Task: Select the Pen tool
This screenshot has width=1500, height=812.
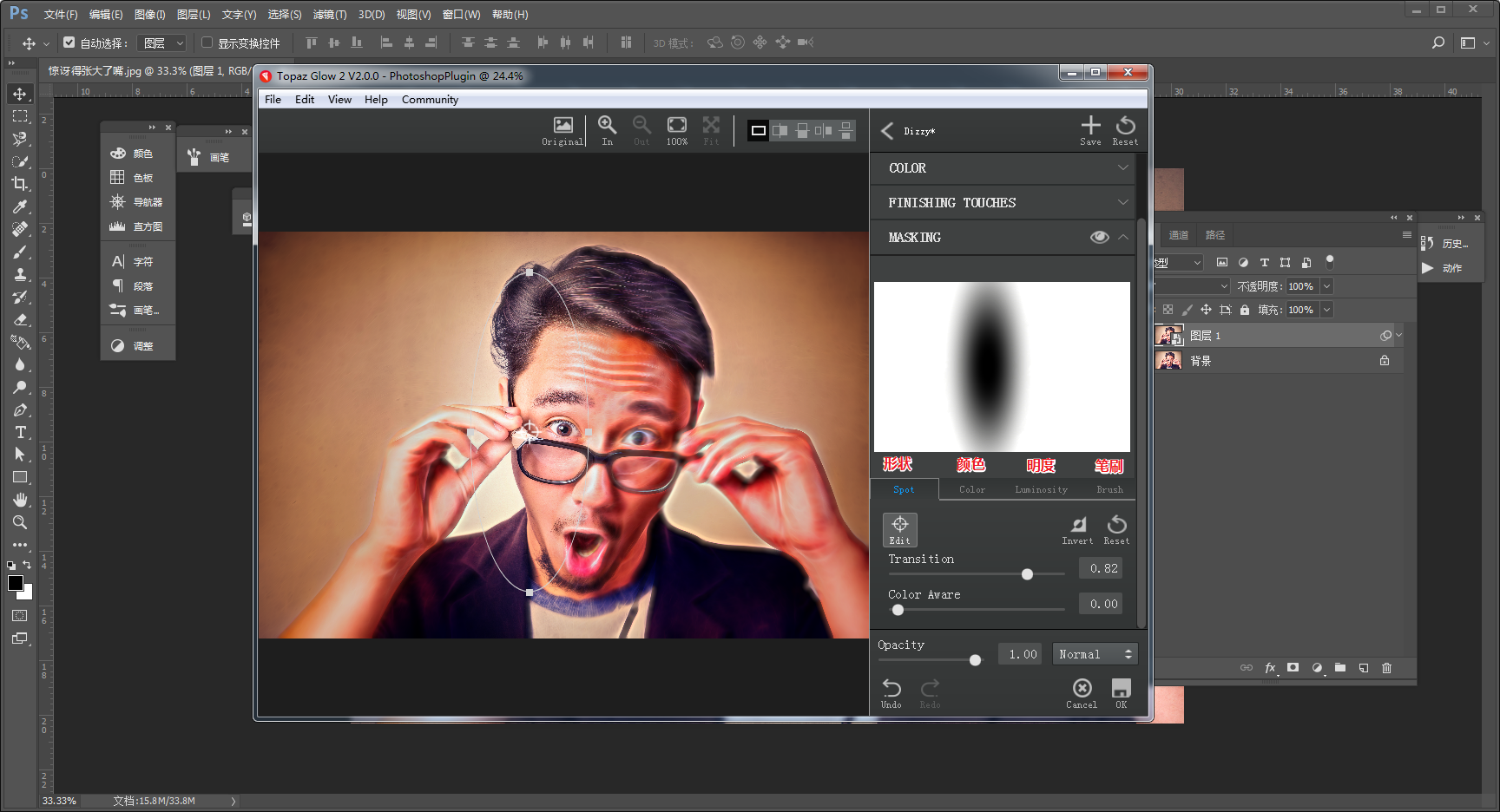Action: (20, 409)
